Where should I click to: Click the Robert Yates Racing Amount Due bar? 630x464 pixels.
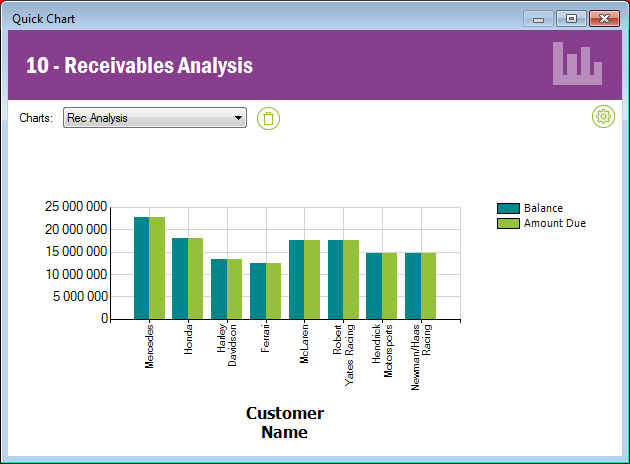pos(351,280)
